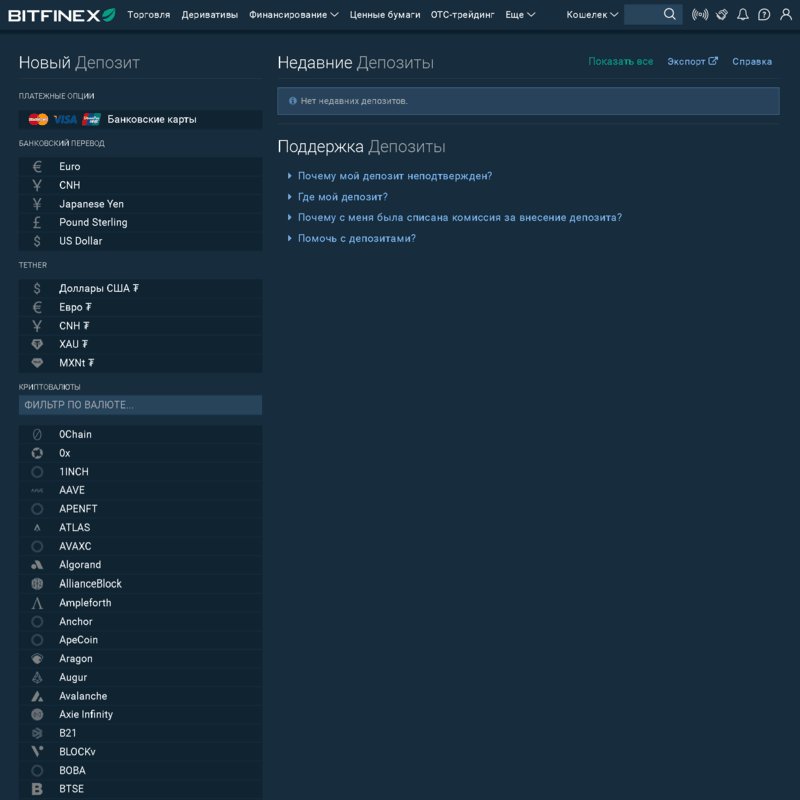Click the 0Chain coin icon
Viewport: 800px width, 800px height.
(37, 434)
